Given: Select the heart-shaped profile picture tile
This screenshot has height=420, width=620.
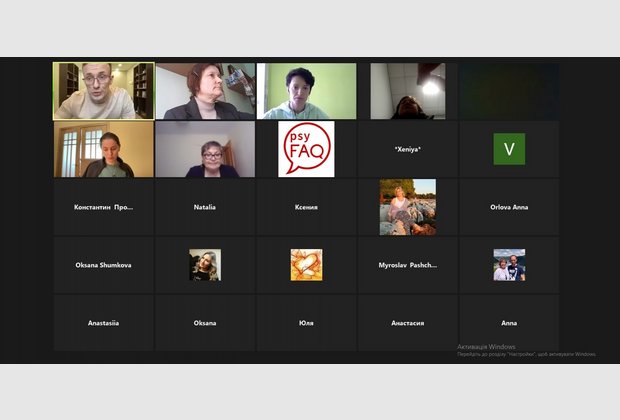Looking at the screenshot, I should point(306,265).
